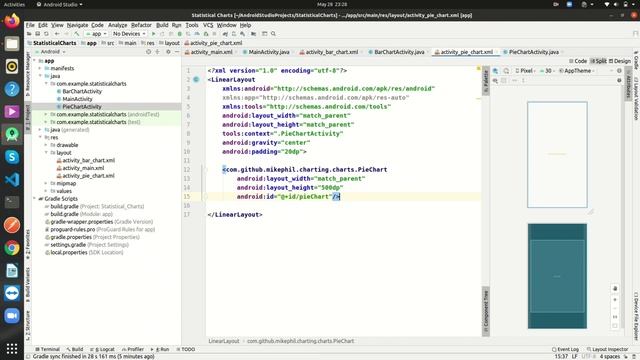This screenshot has width=640, height=360.
Task: Open the No Devices dropdown
Action: click(x=129, y=34)
